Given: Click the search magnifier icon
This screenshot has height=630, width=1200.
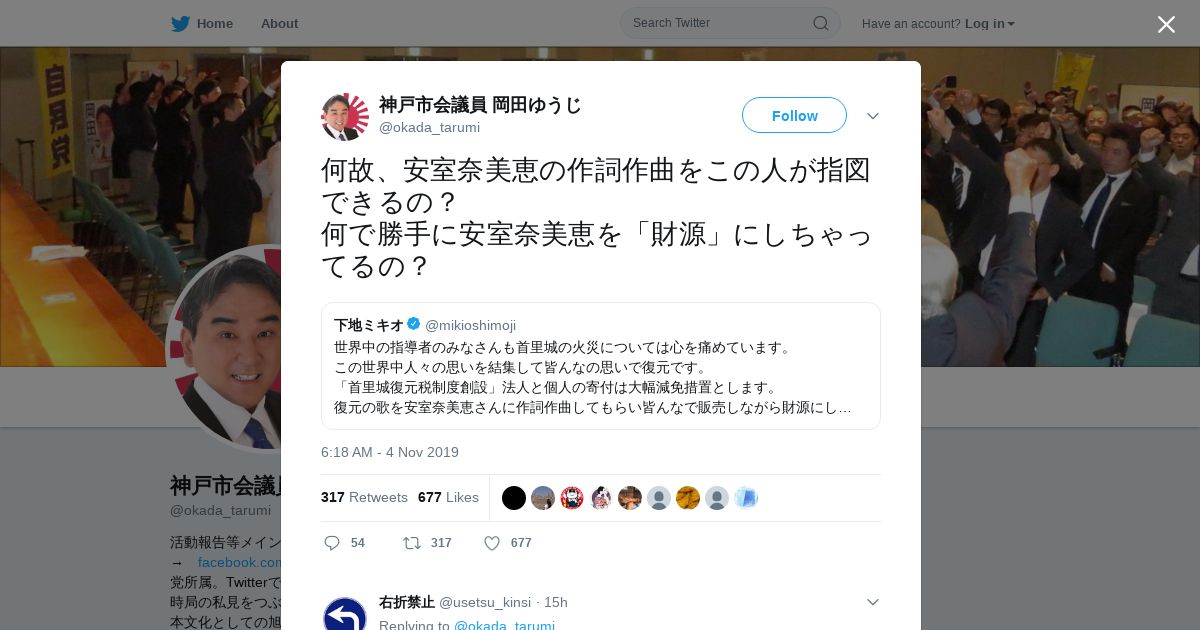Looking at the screenshot, I should click(820, 23).
